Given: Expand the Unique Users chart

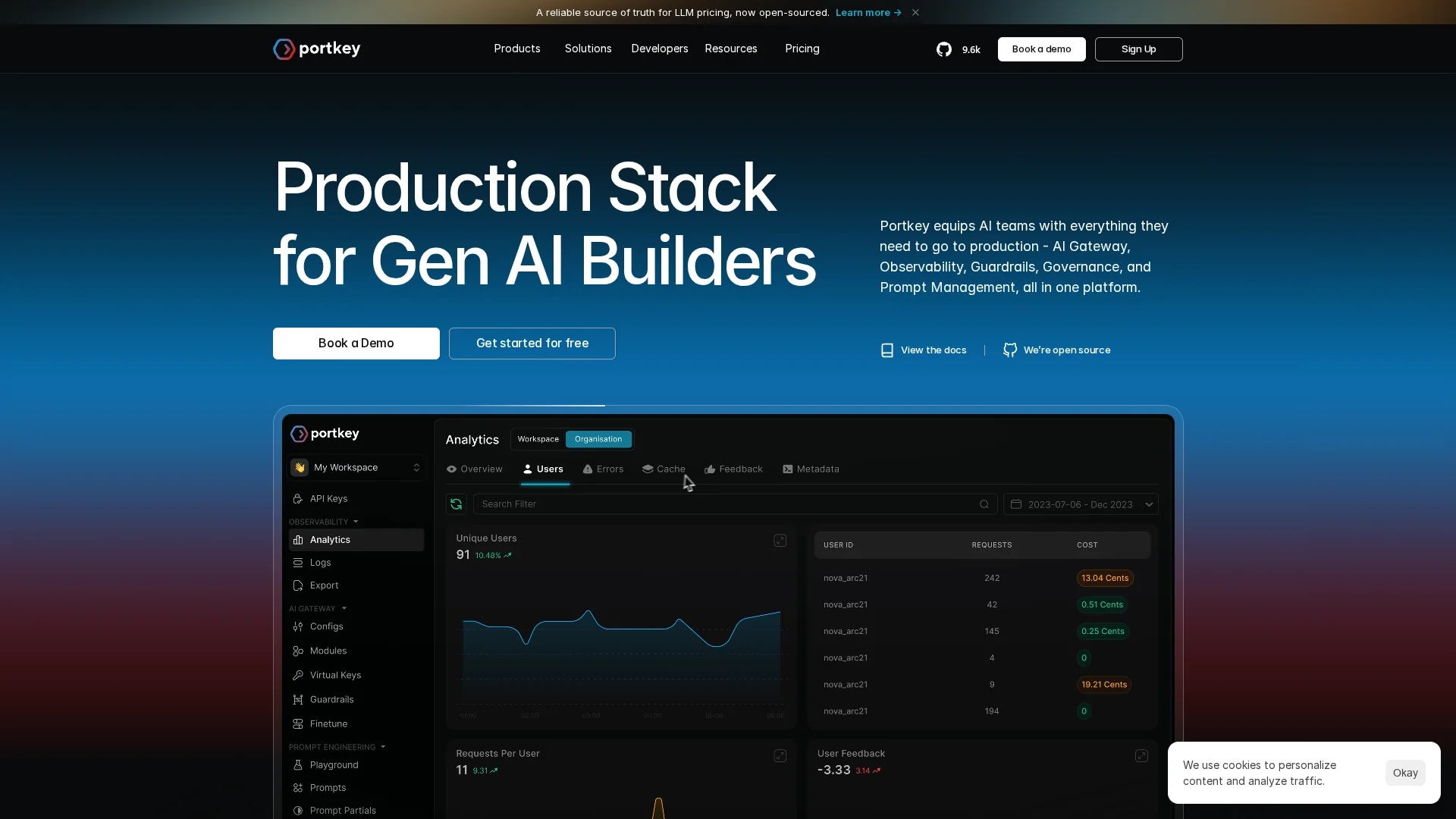Looking at the screenshot, I should [780, 541].
